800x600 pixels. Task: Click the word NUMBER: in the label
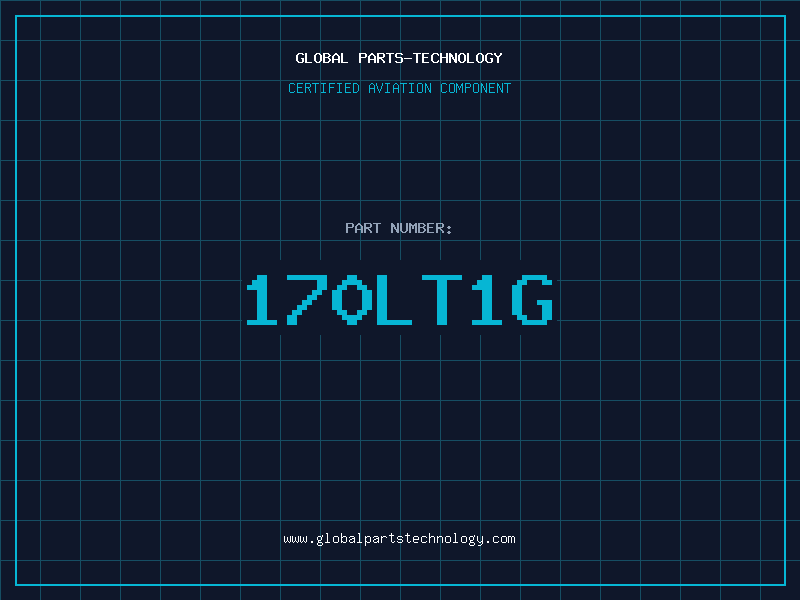point(421,228)
